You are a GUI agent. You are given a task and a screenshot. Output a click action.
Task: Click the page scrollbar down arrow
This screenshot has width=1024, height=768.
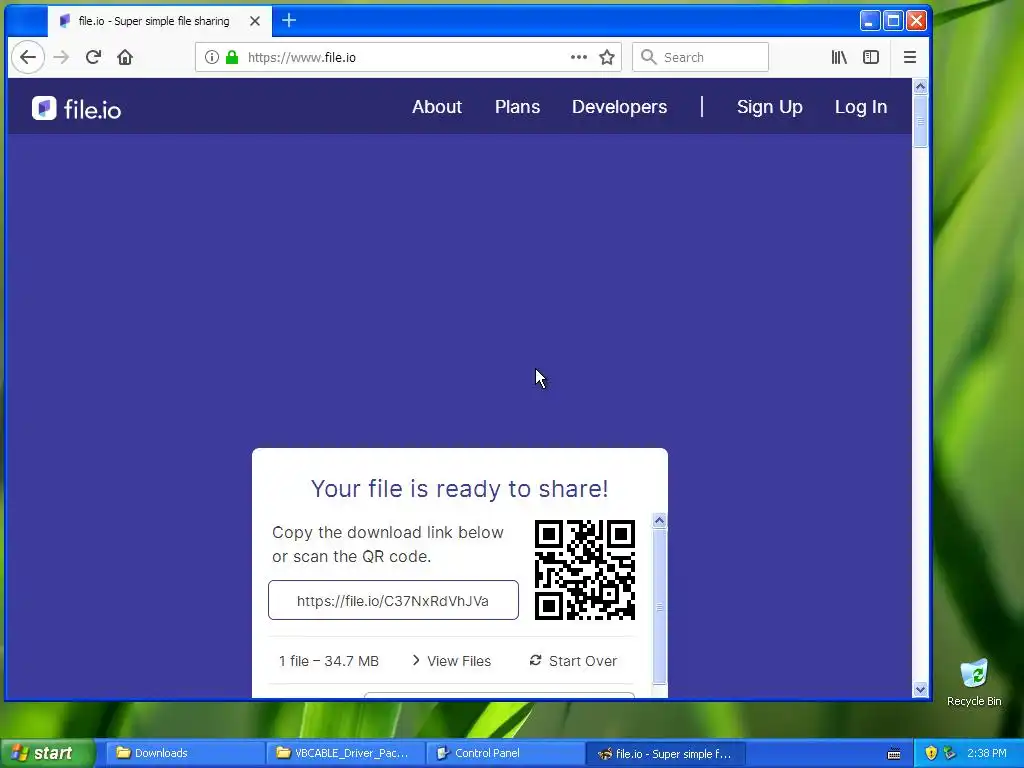point(921,690)
